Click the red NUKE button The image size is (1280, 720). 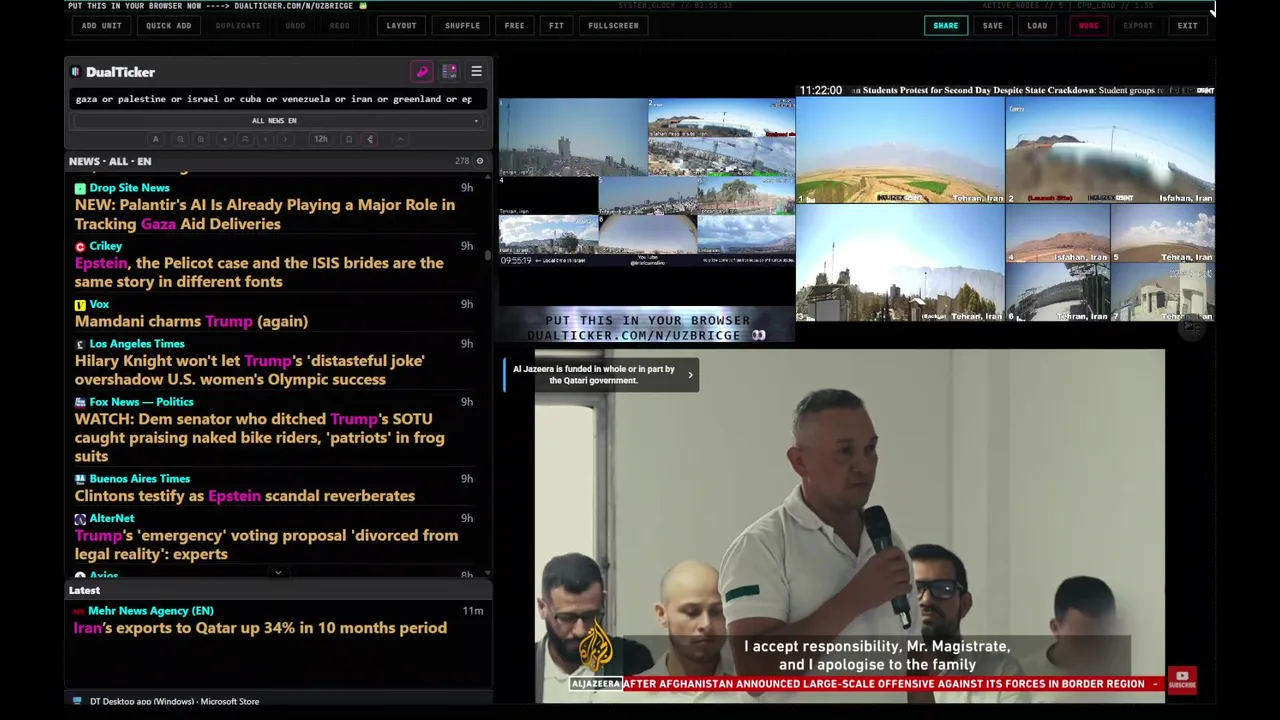(1088, 25)
